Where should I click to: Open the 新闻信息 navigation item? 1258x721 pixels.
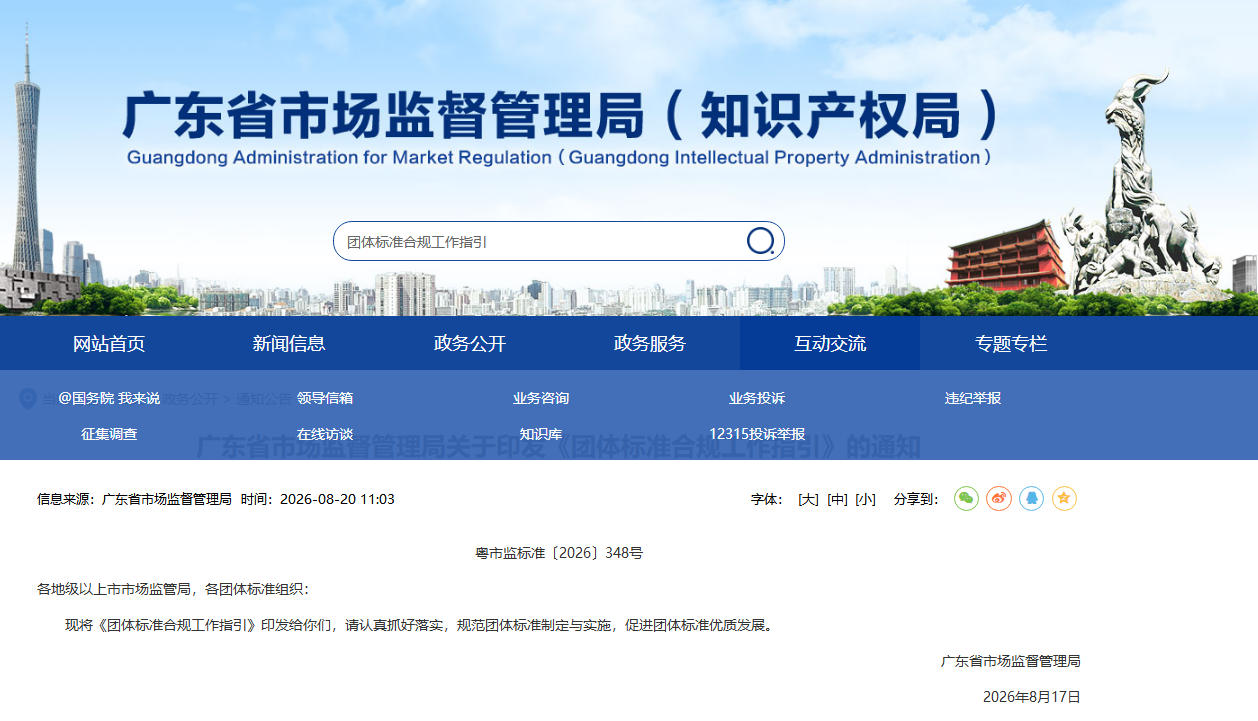pyautogui.click(x=289, y=343)
